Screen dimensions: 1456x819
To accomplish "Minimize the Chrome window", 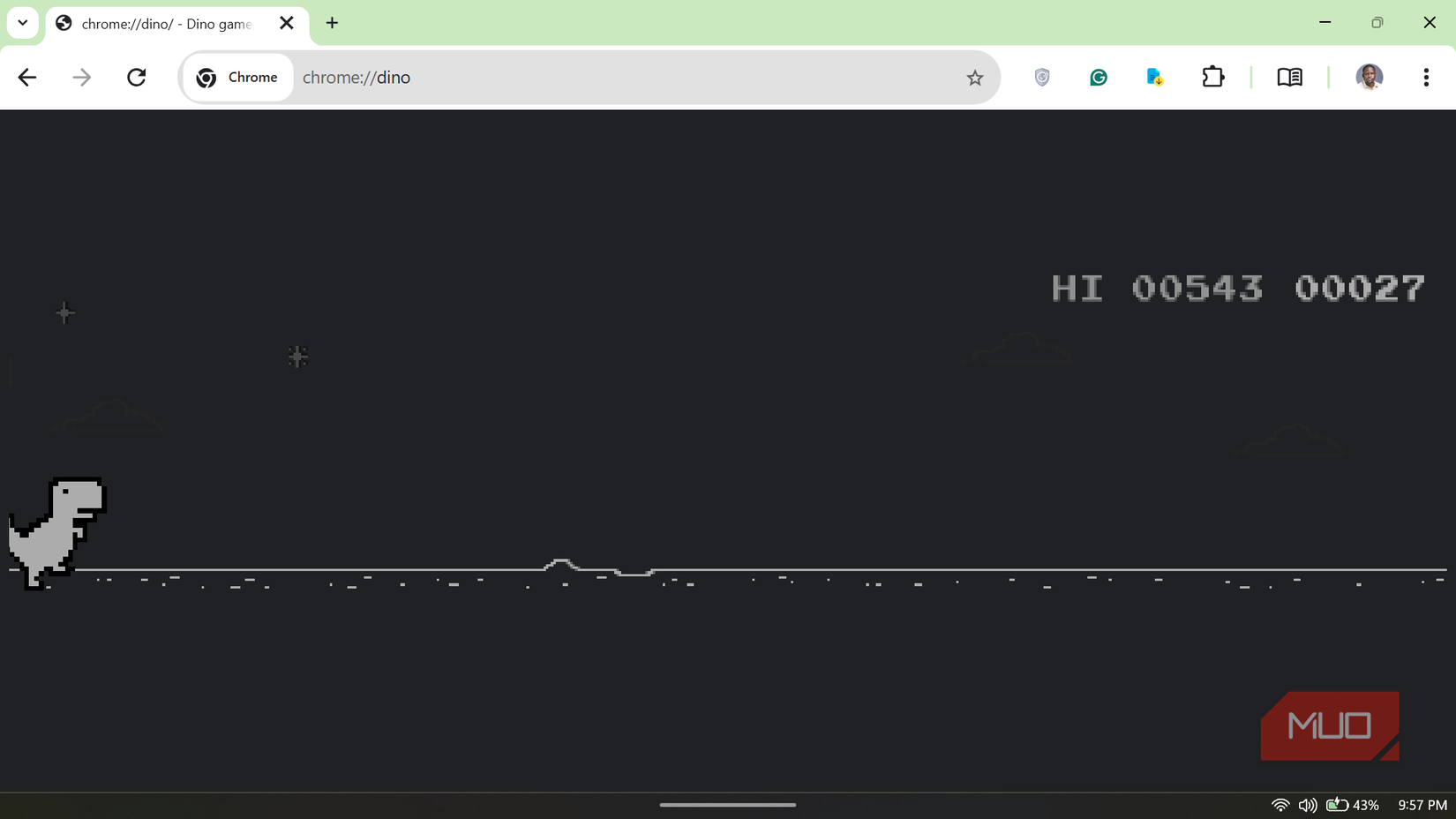I will point(1325,23).
